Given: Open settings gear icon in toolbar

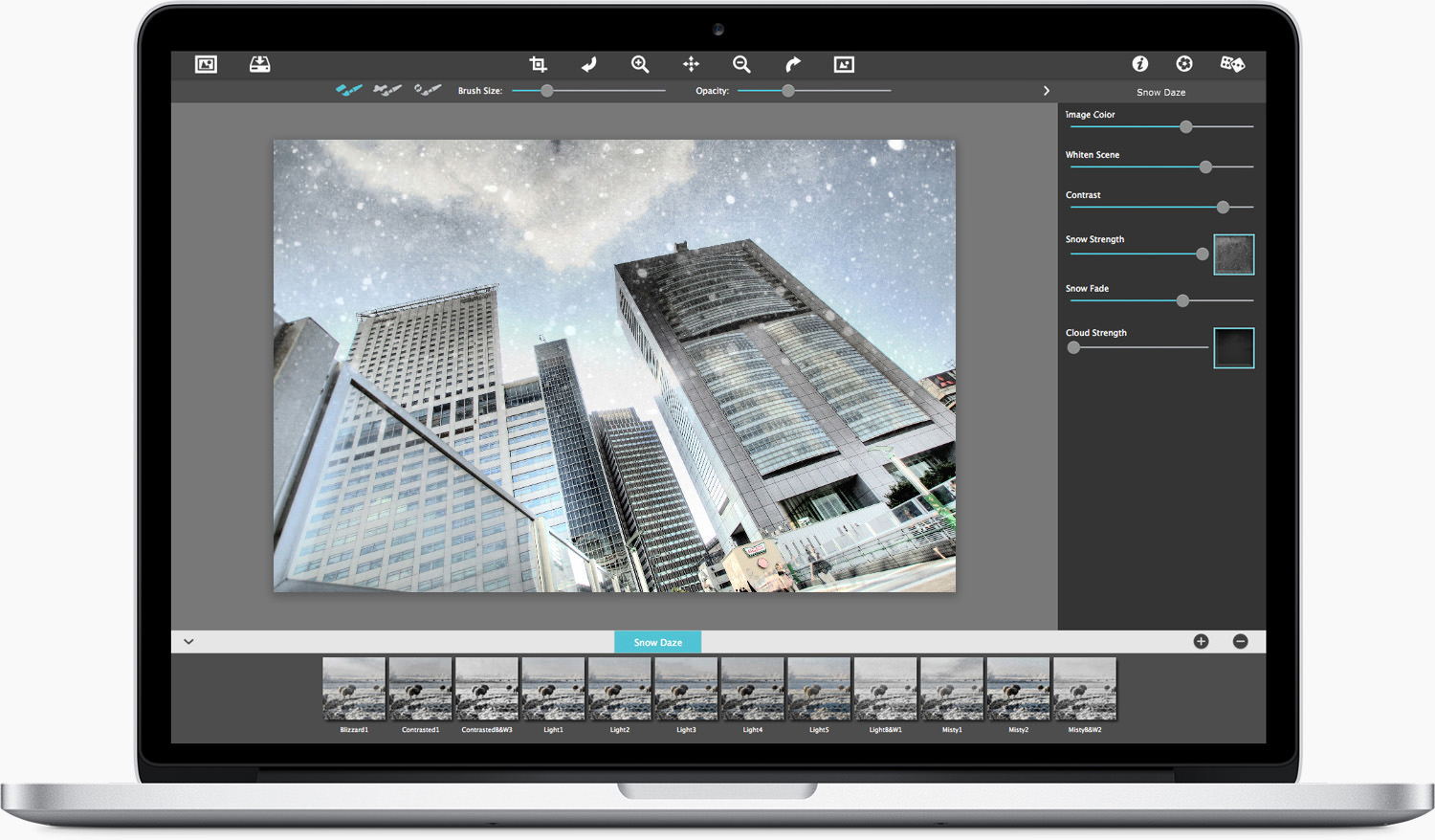Looking at the screenshot, I should (x=1184, y=64).
